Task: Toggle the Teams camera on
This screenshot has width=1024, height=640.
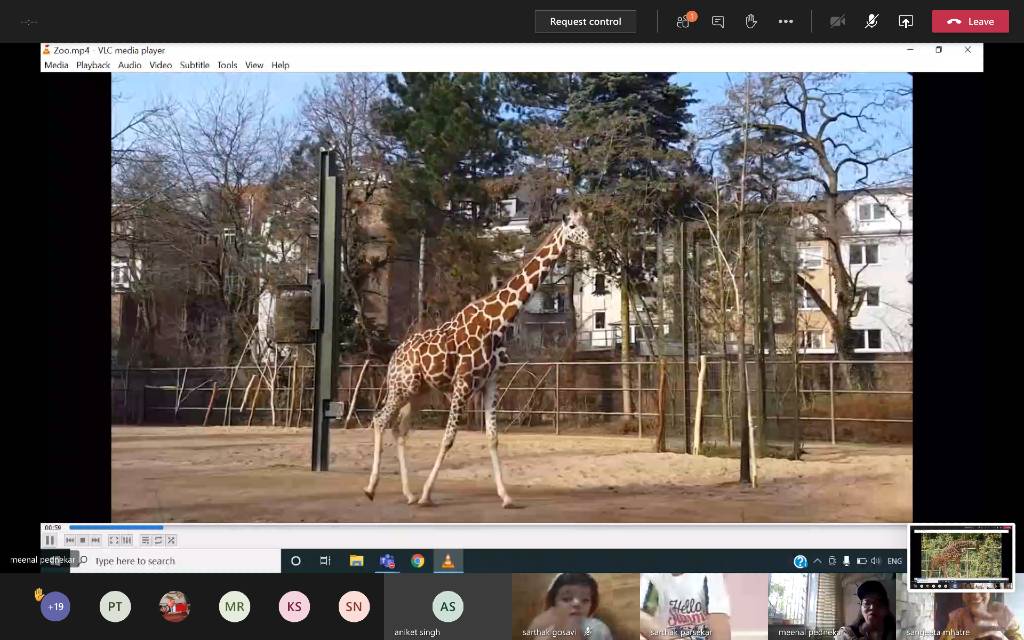Action: (837, 22)
